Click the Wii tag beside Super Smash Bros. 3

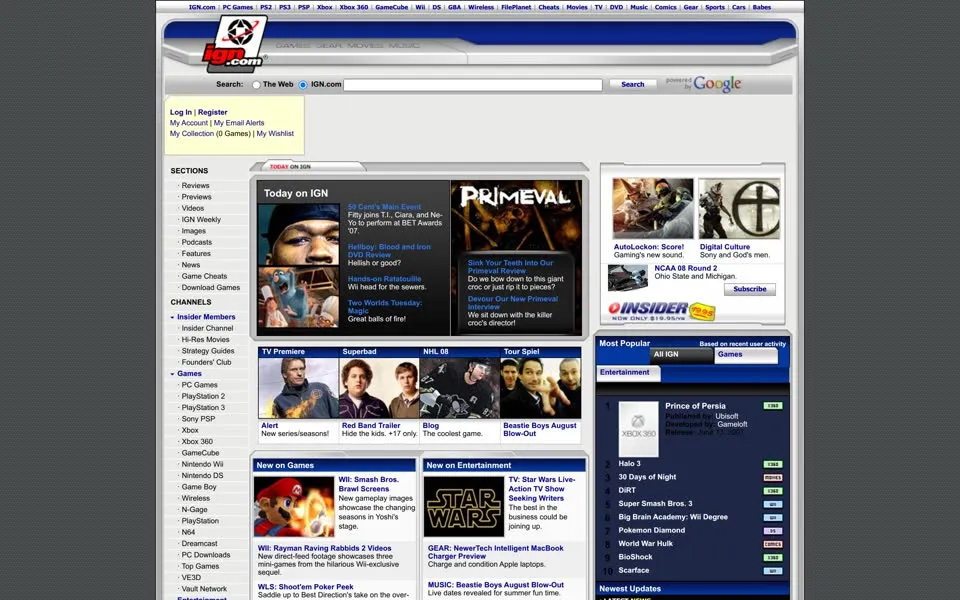[x=773, y=504]
